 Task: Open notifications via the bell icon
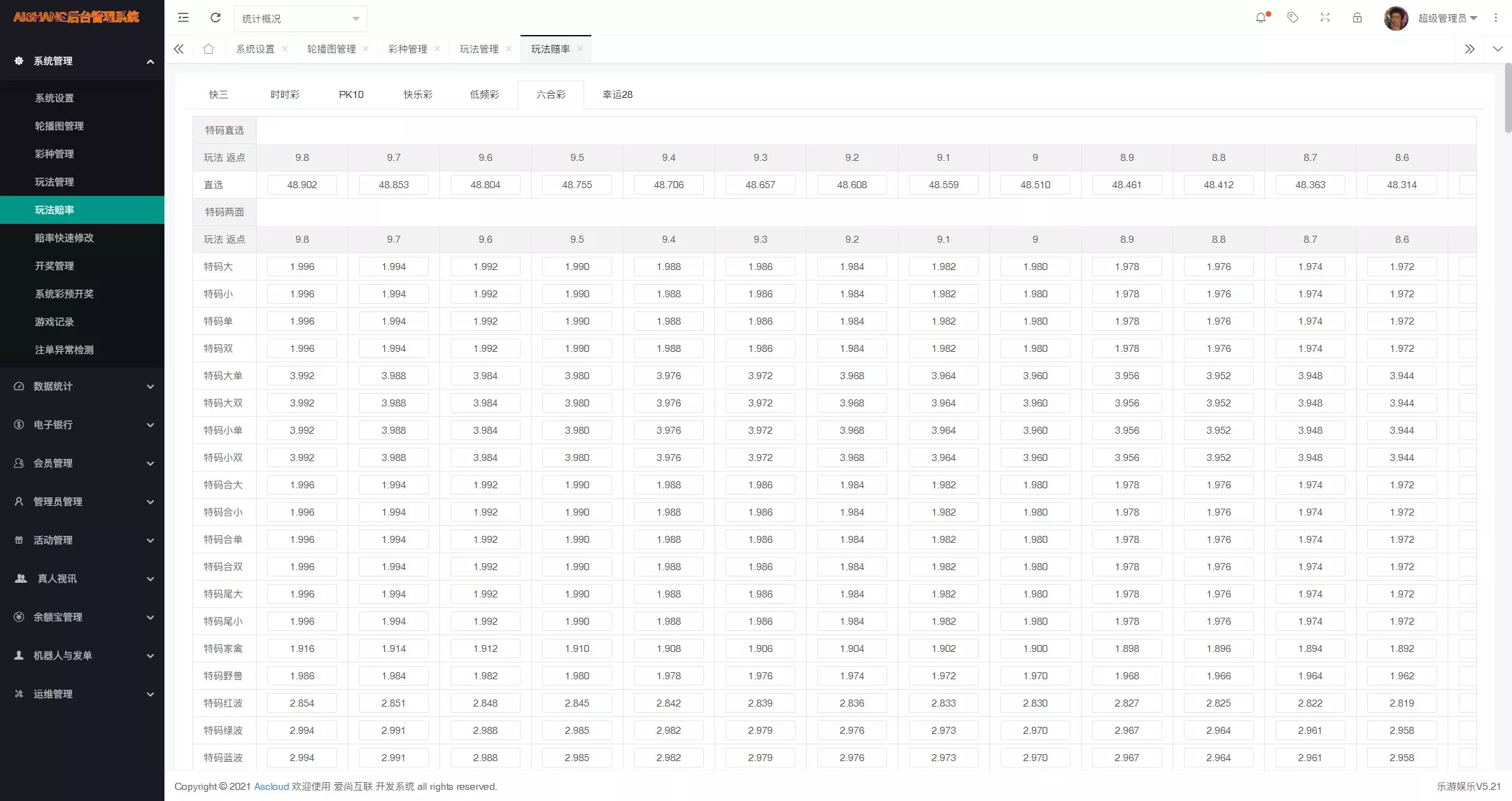1261,17
